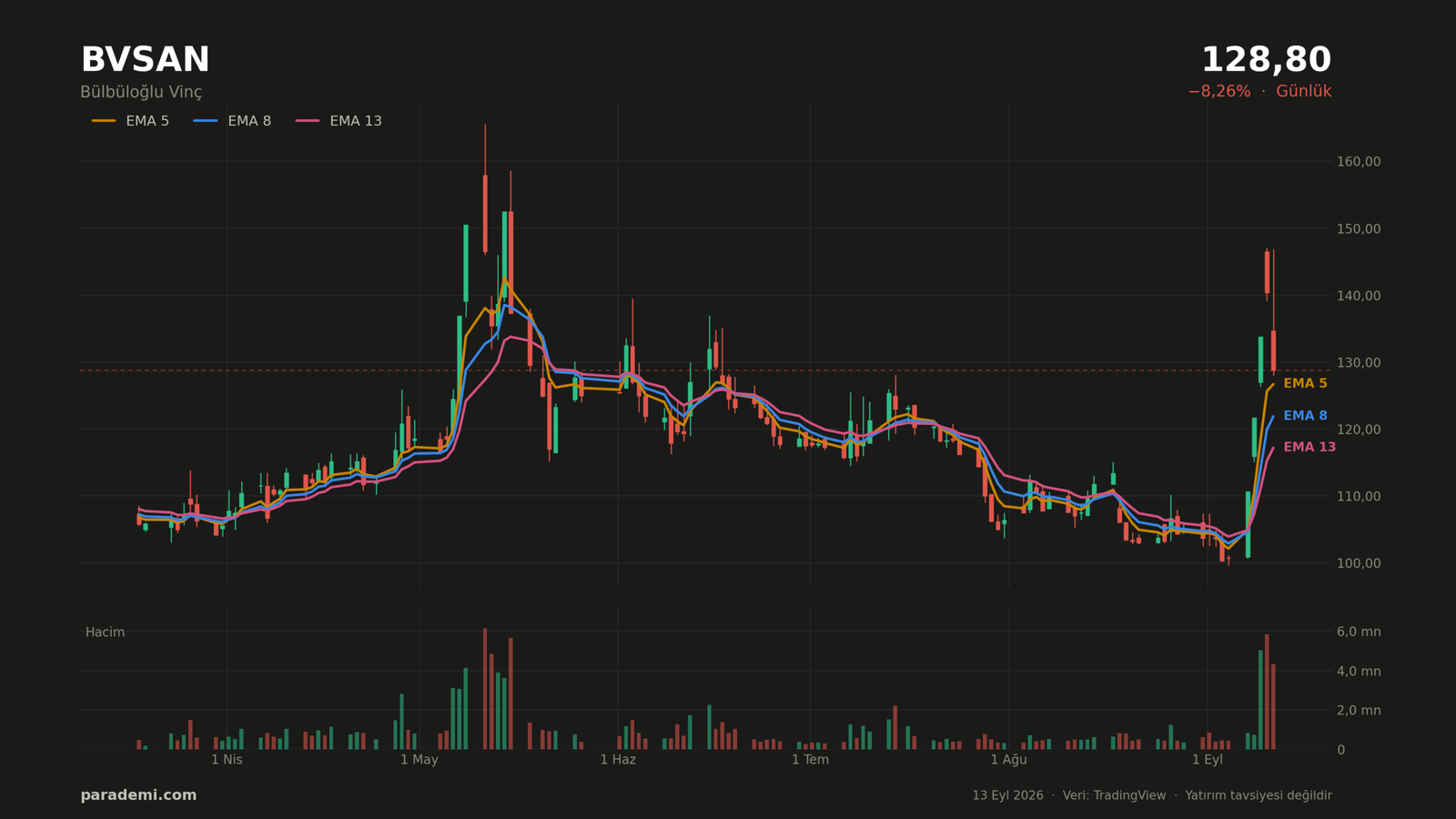The image size is (1456, 819).
Task: Click the 110,00 price axis label
Action: point(1359,496)
